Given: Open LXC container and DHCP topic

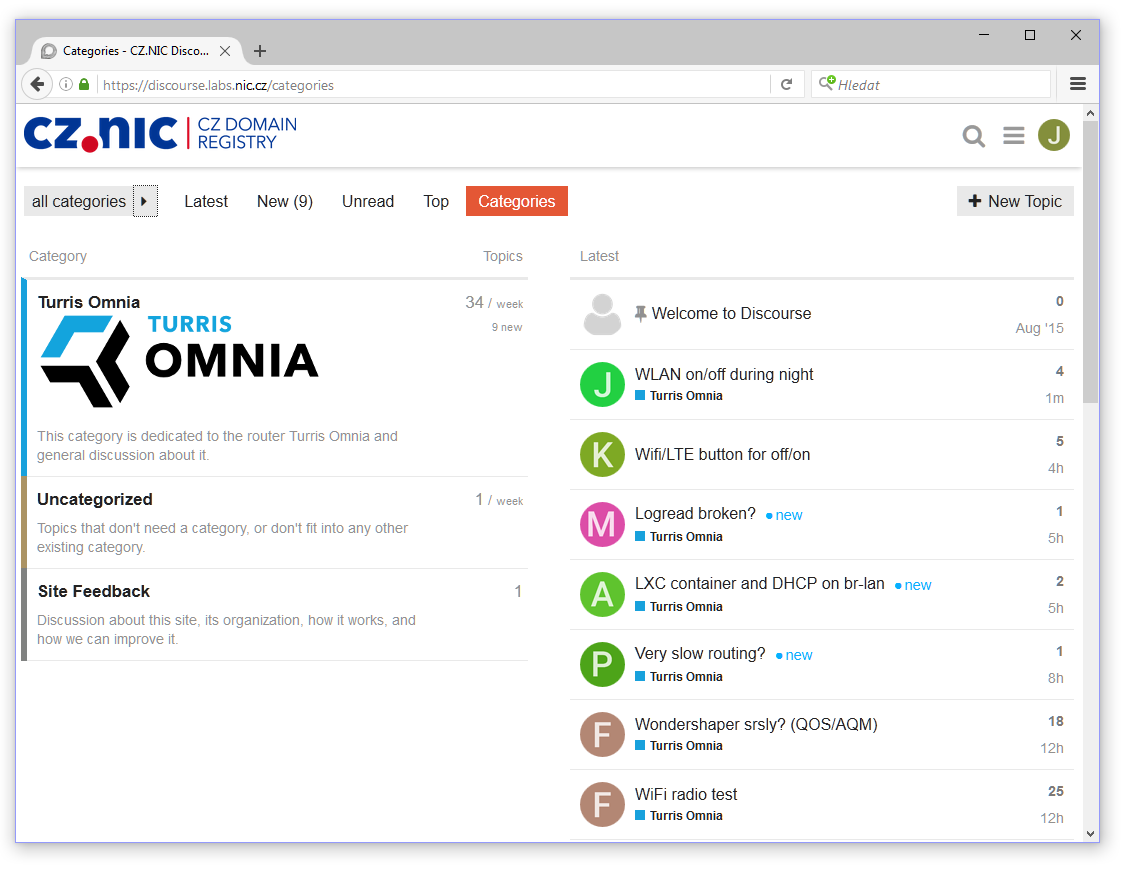Looking at the screenshot, I should [759, 584].
